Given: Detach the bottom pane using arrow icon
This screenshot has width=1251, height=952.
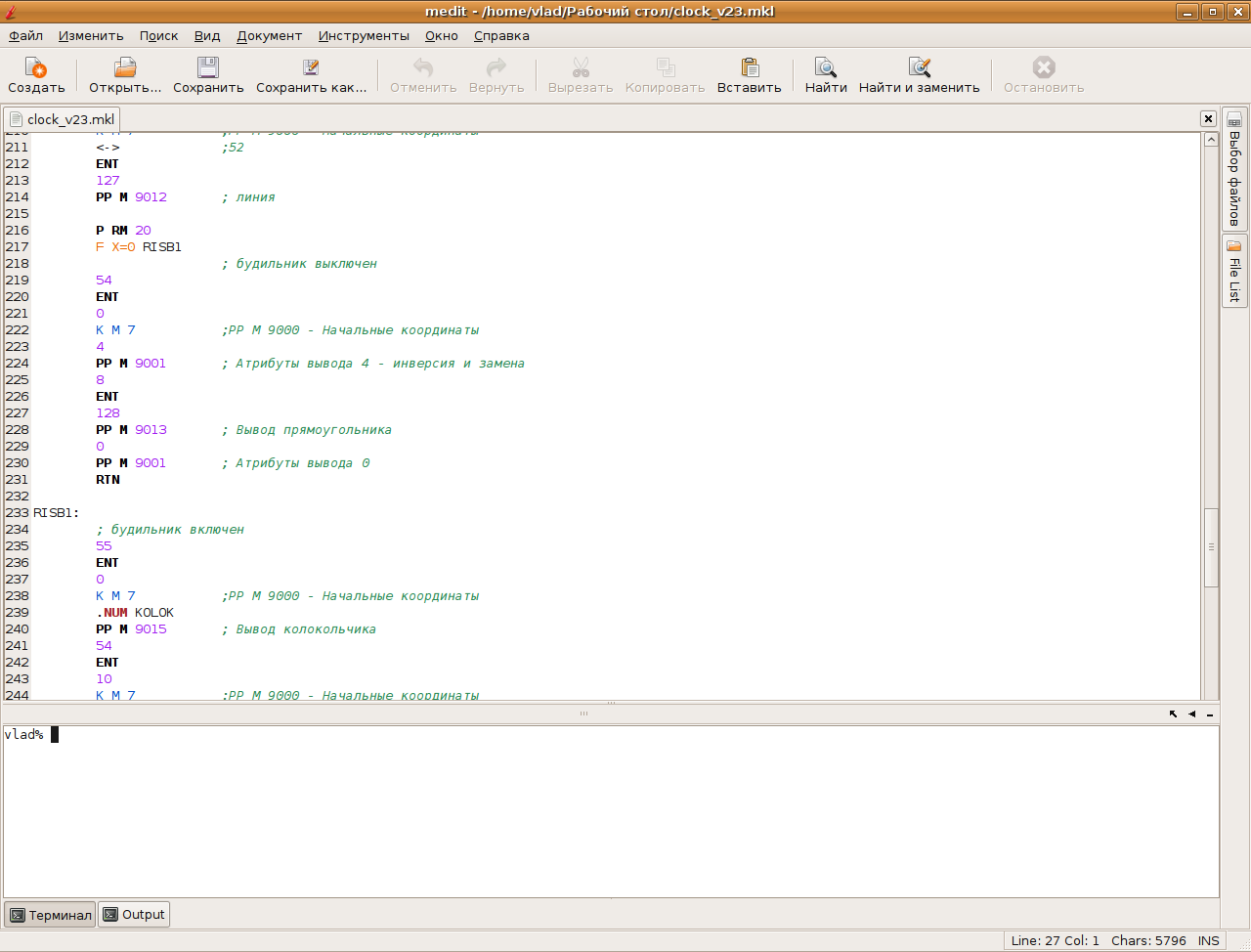Looking at the screenshot, I should (x=1174, y=714).
